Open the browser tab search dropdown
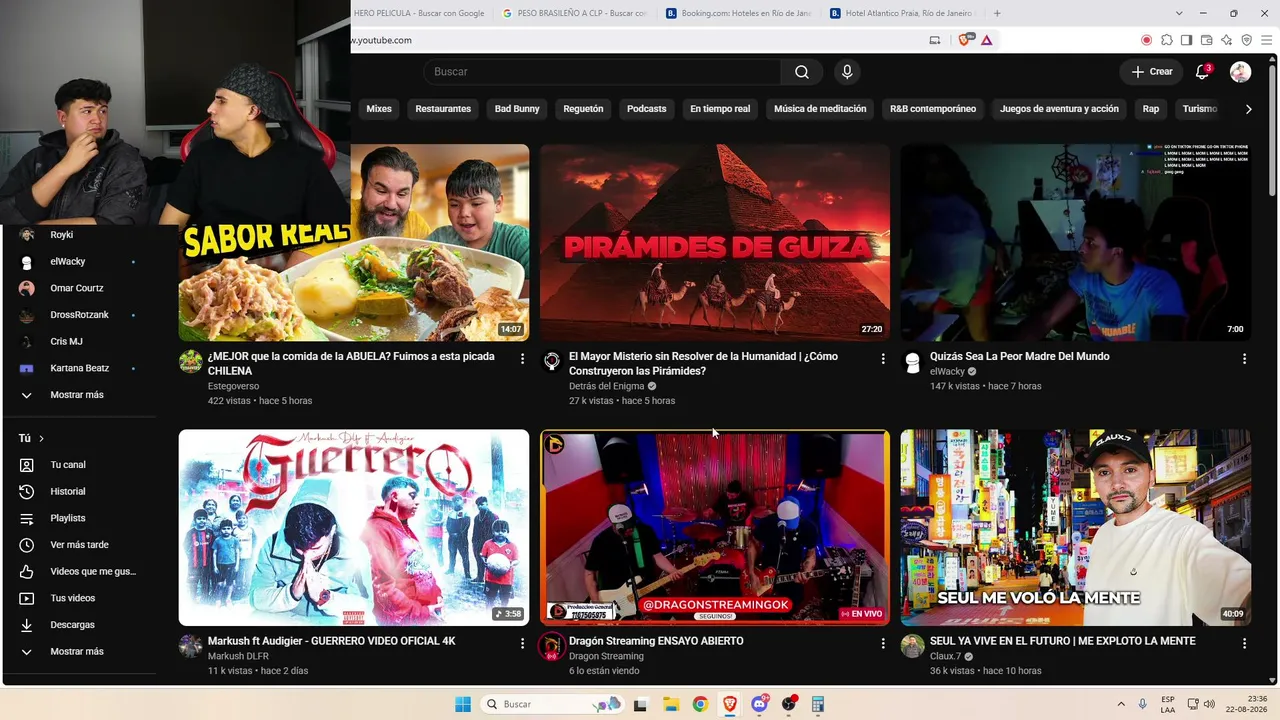This screenshot has width=1280, height=720. (1179, 13)
